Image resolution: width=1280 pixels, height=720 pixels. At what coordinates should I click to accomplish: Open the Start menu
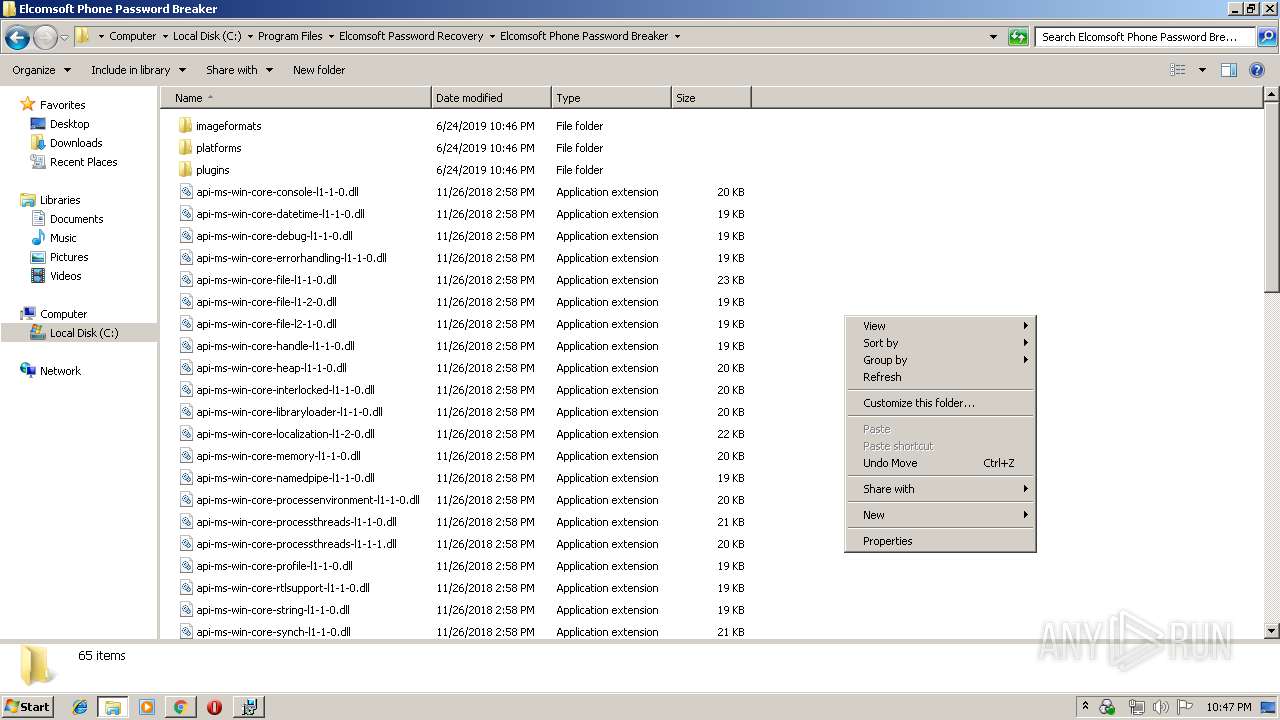(x=28, y=707)
